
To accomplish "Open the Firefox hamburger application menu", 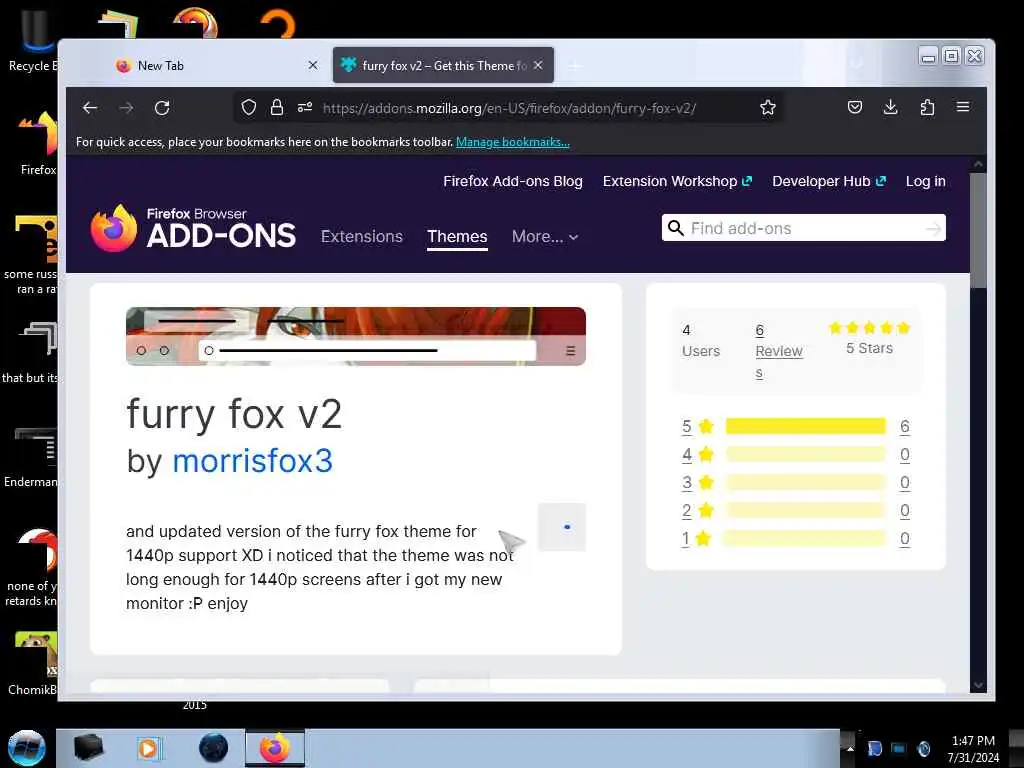I will point(963,106).
